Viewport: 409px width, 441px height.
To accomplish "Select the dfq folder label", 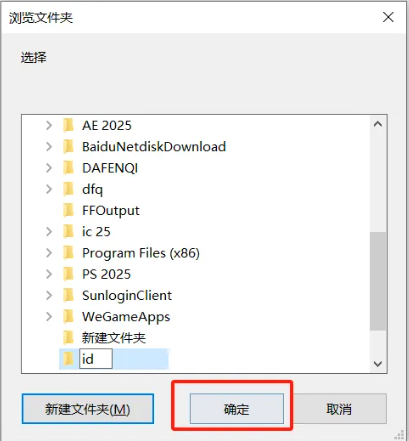I will [x=92, y=189].
